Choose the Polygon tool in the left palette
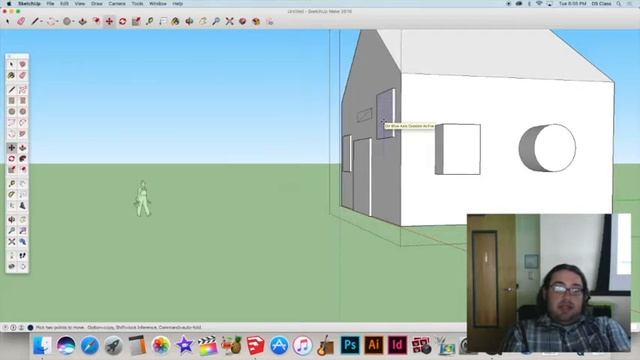The width and height of the screenshot is (640, 360). [23, 111]
